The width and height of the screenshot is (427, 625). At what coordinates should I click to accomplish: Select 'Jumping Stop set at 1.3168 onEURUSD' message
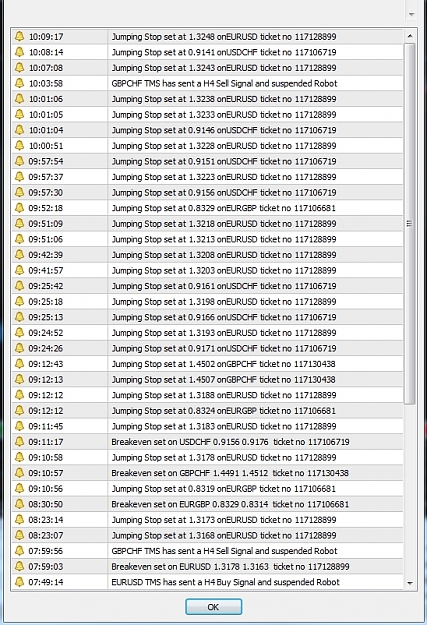point(224,535)
